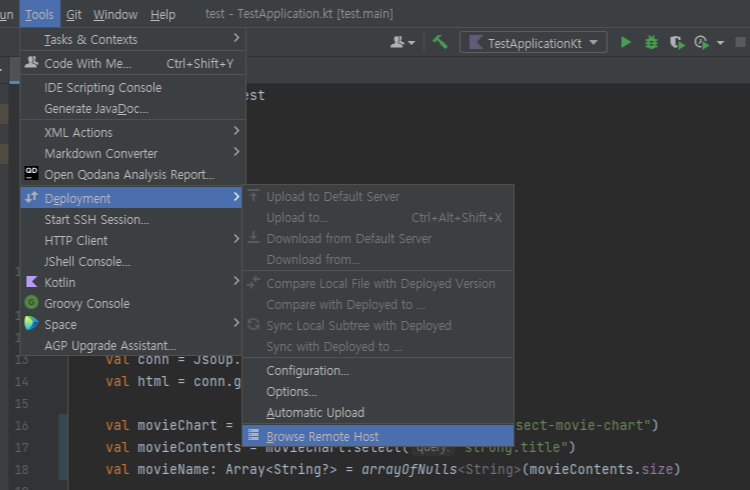The image size is (750, 490).
Task: Choose Start SSH Session
Action: (x=131, y=219)
